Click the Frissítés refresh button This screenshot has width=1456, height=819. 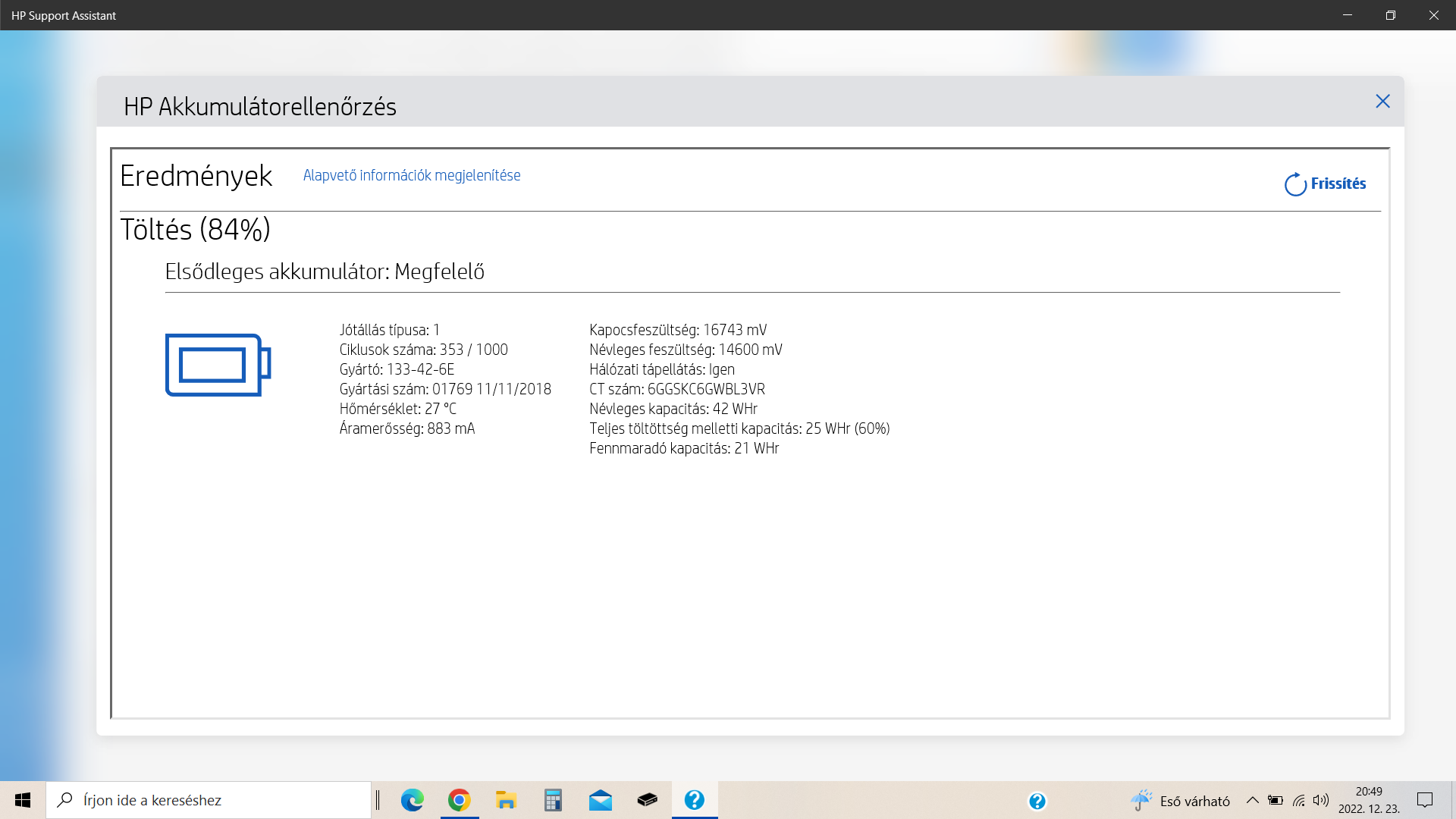[x=1325, y=184]
